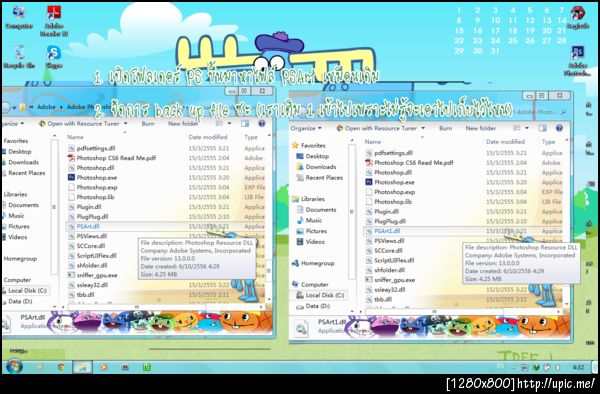Click Open with Resource Tuner in left window
This screenshot has height=394, width=600.
point(80,124)
